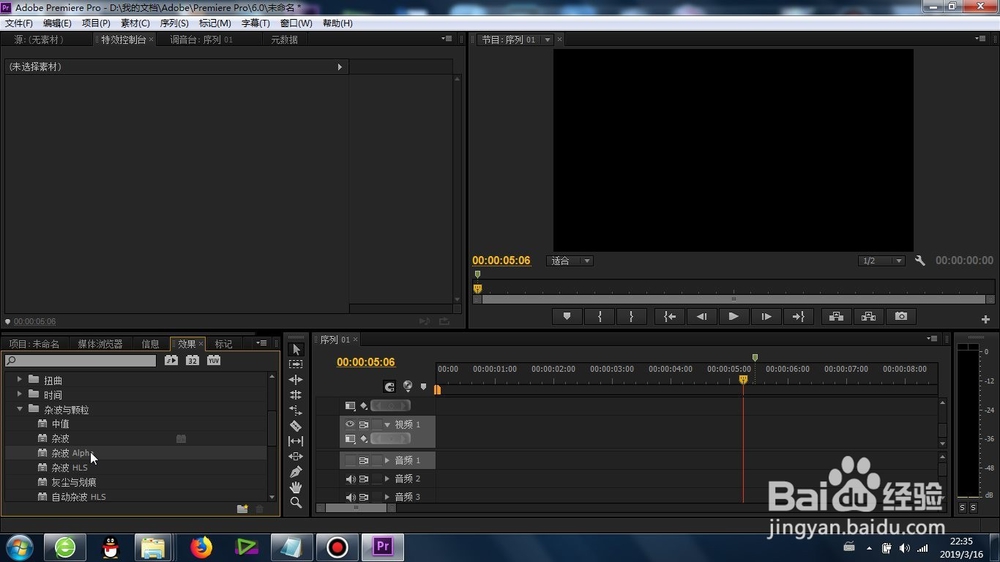Select the Ripple Edit tool
Image resolution: width=1000 pixels, height=562 pixels.
click(x=296, y=380)
